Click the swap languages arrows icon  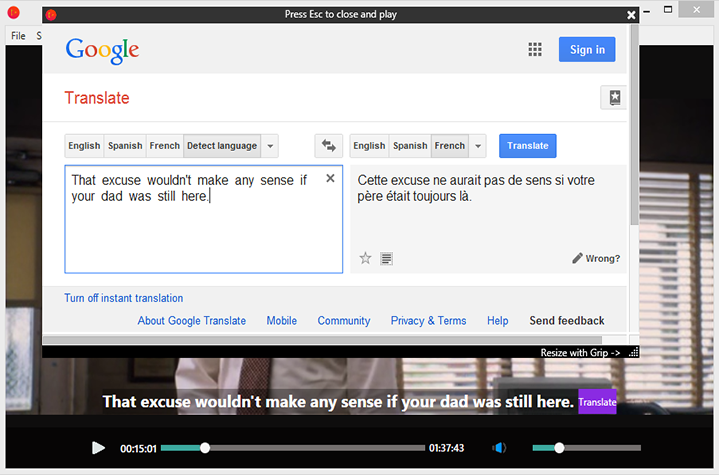(328, 146)
